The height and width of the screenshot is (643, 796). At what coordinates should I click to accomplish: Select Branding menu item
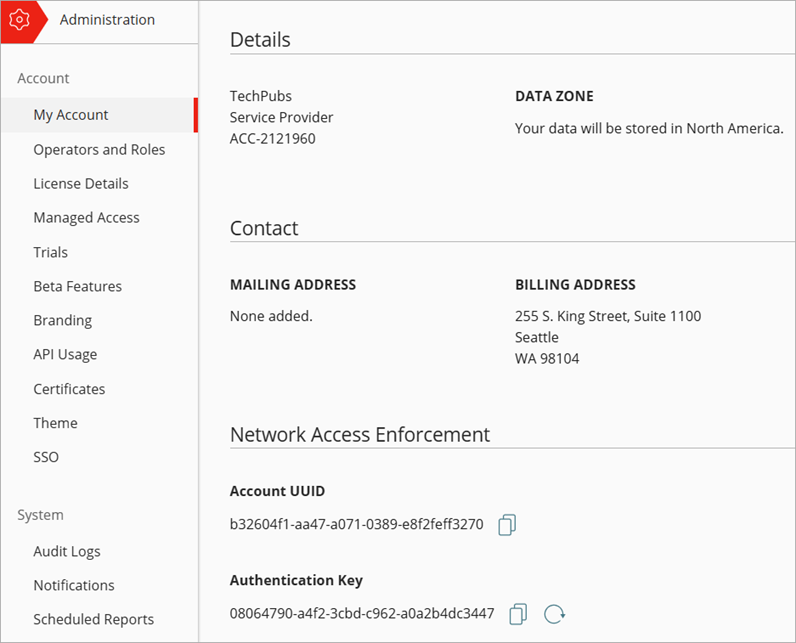coord(62,320)
